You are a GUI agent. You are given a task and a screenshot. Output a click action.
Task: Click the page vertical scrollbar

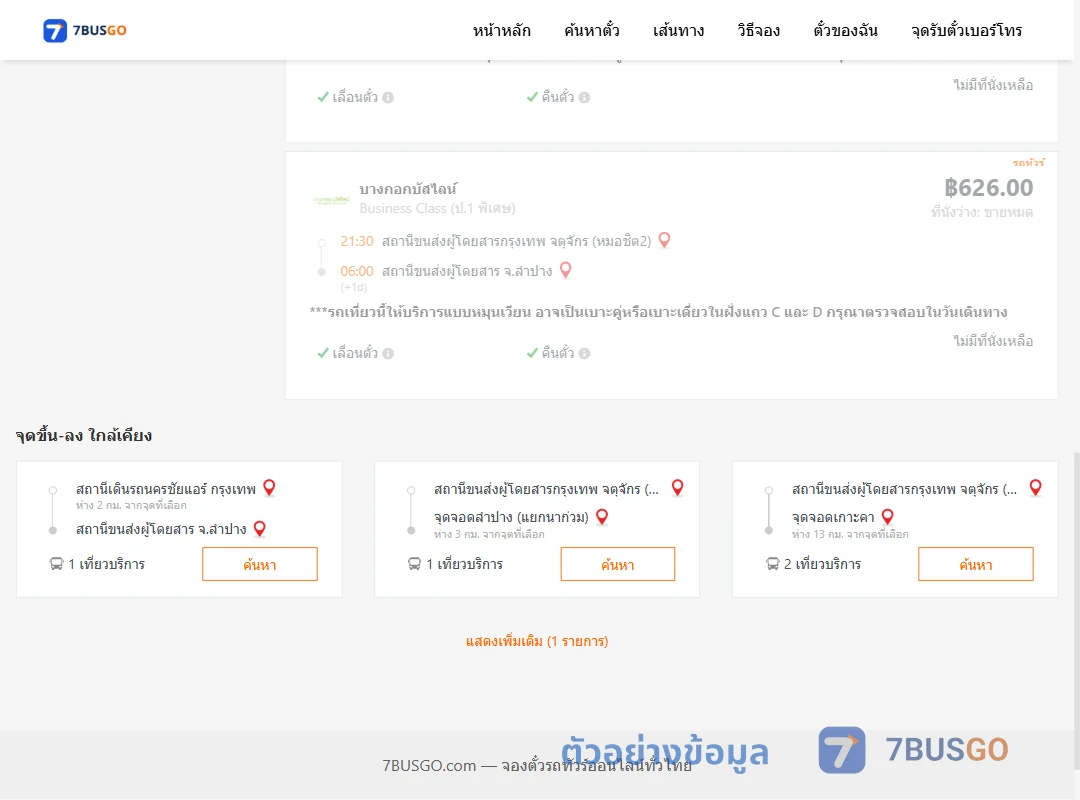1076,611
